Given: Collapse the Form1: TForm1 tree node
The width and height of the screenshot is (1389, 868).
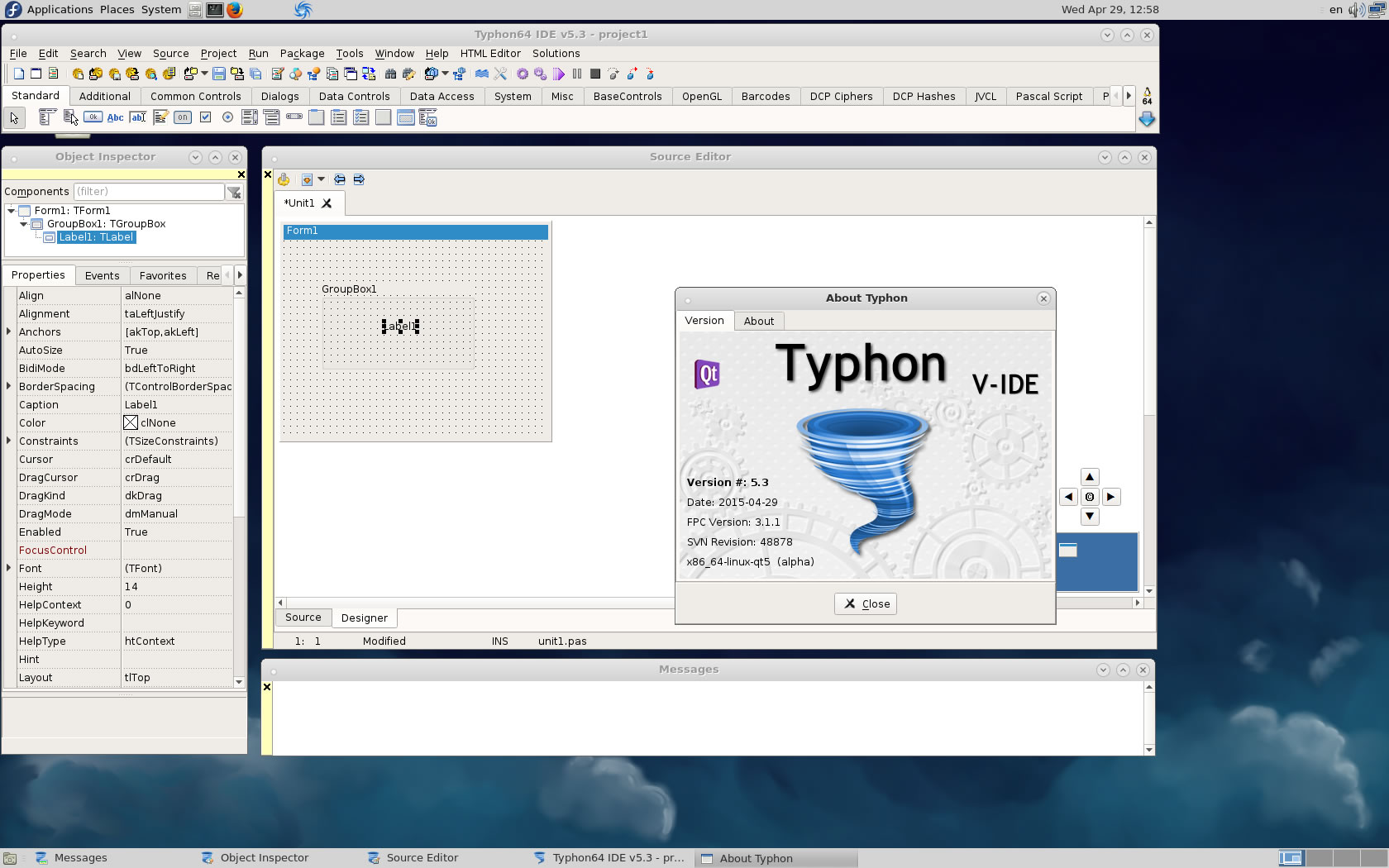Looking at the screenshot, I should tap(11, 211).
